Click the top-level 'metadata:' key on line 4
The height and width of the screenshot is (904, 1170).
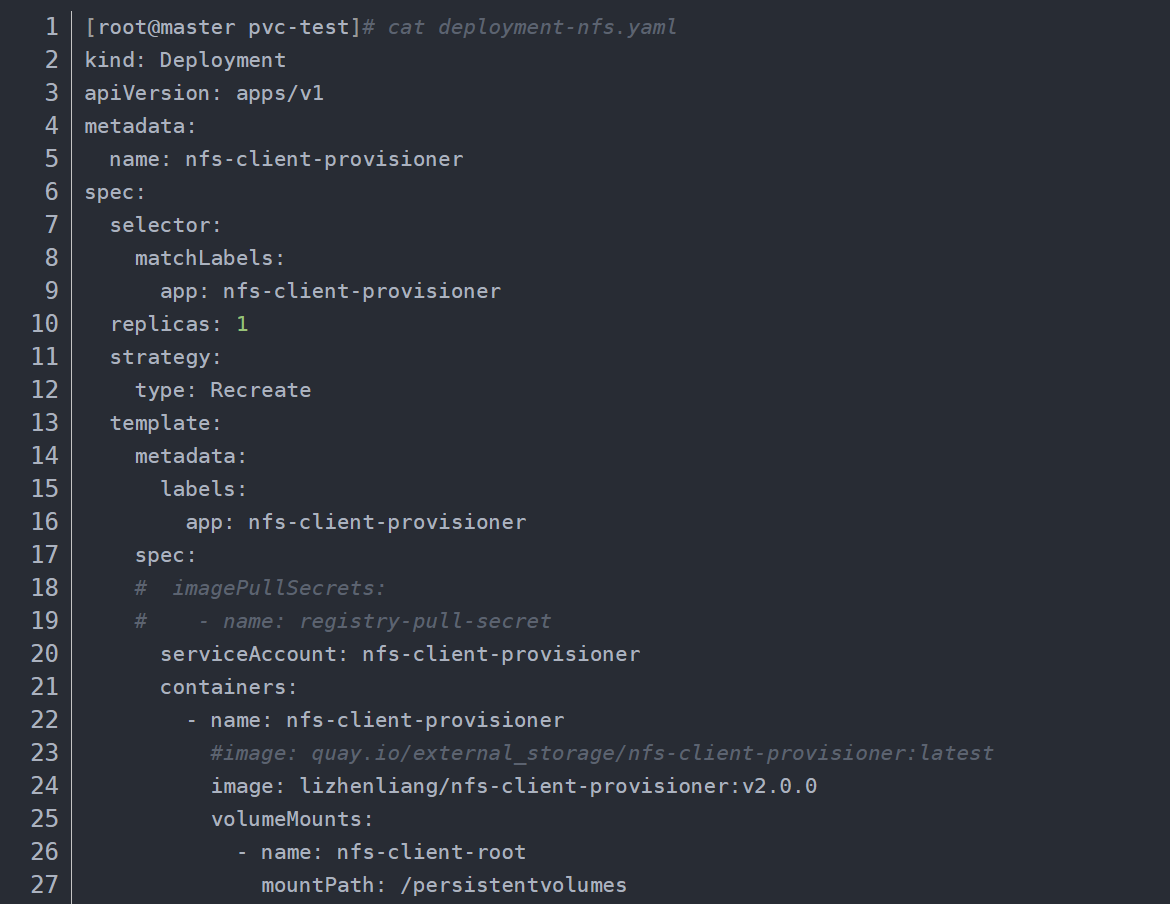coord(141,126)
